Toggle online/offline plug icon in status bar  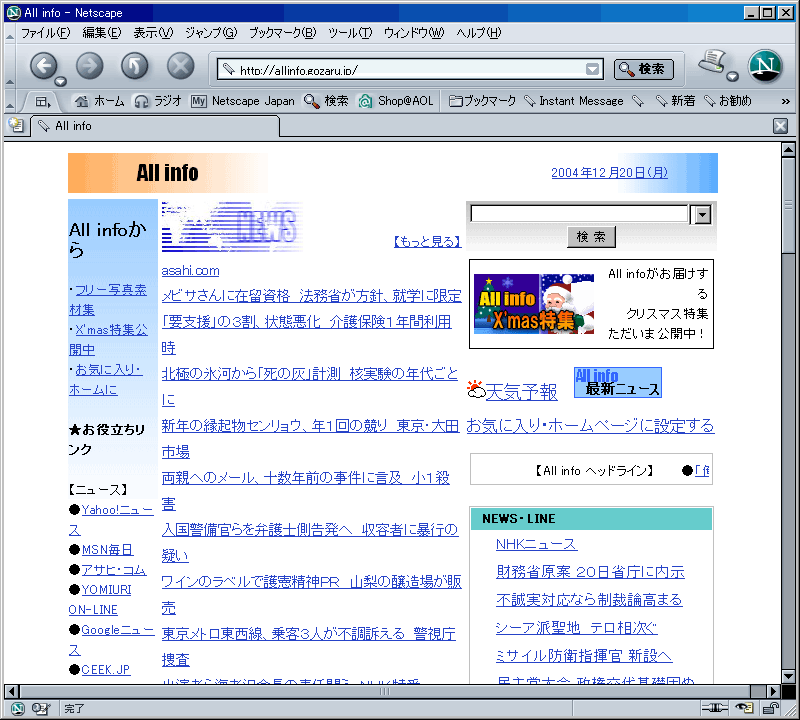coord(714,708)
